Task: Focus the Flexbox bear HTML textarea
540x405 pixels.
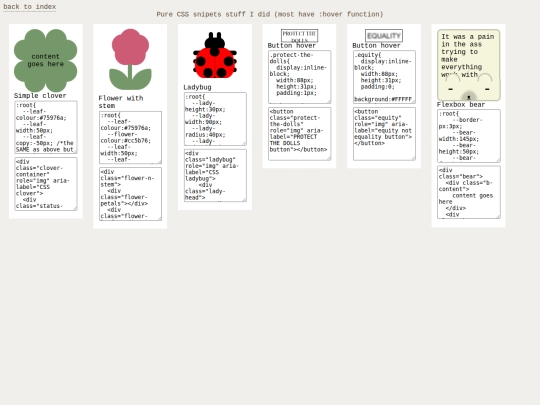Action: coord(469,192)
